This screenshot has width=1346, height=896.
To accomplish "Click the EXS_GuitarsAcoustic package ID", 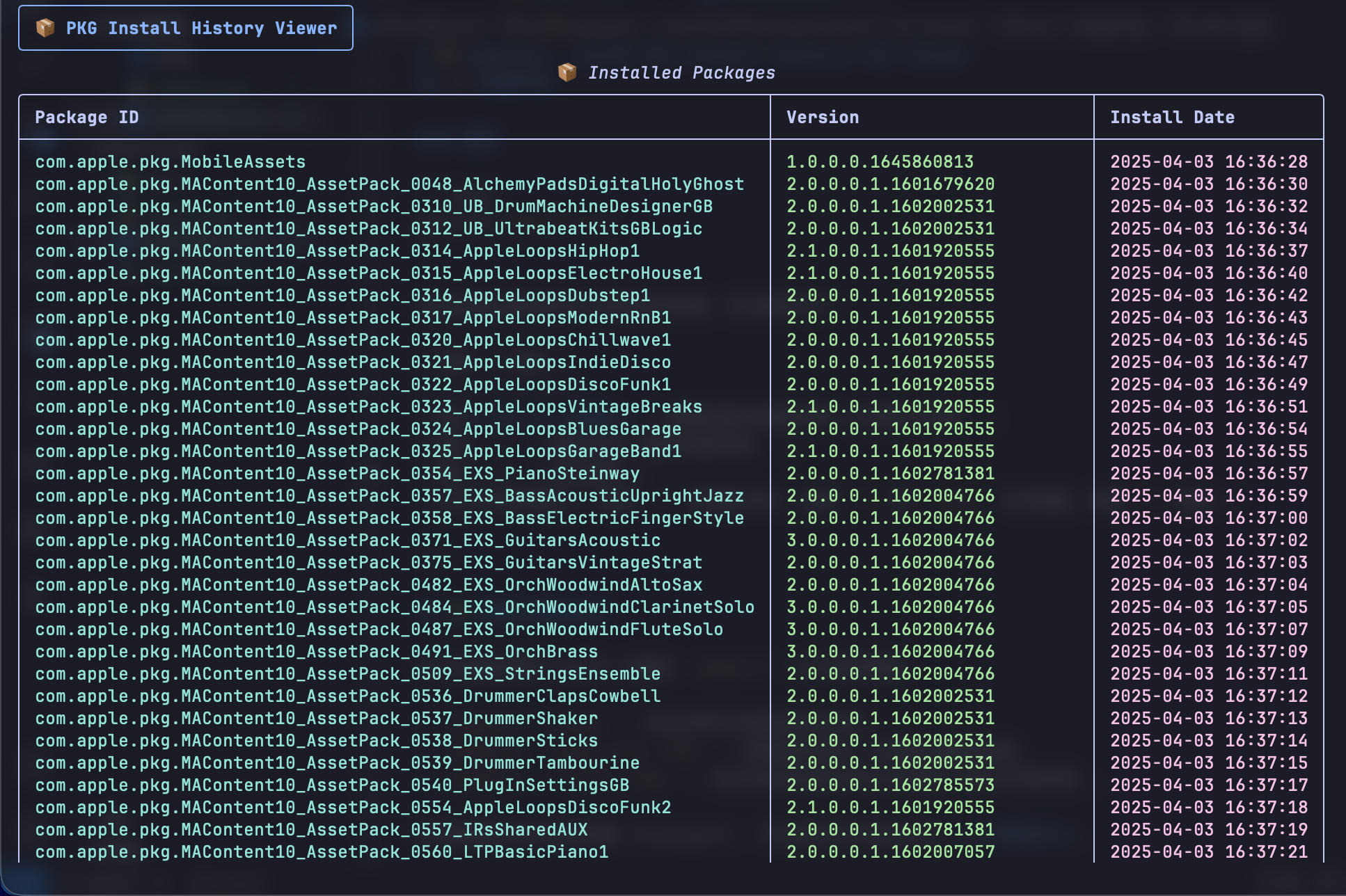I will (348, 540).
